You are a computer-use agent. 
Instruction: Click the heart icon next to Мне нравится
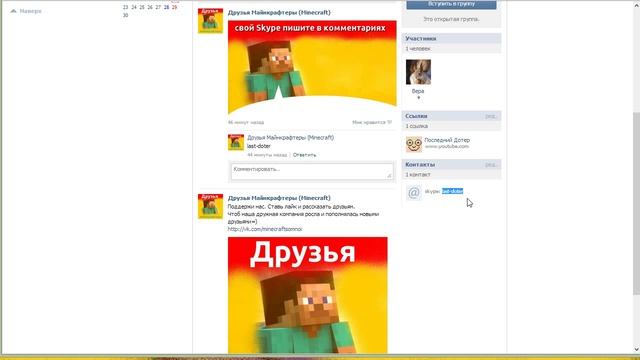(389, 122)
